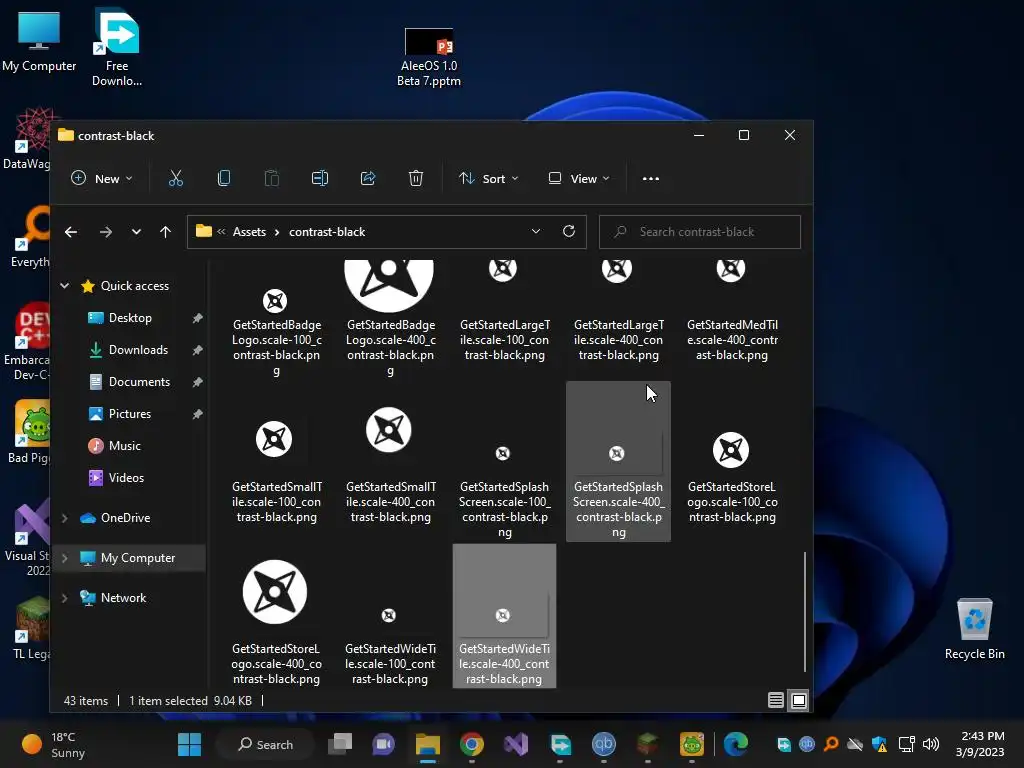Select the Recycle Bin desktop icon

[x=974, y=629]
